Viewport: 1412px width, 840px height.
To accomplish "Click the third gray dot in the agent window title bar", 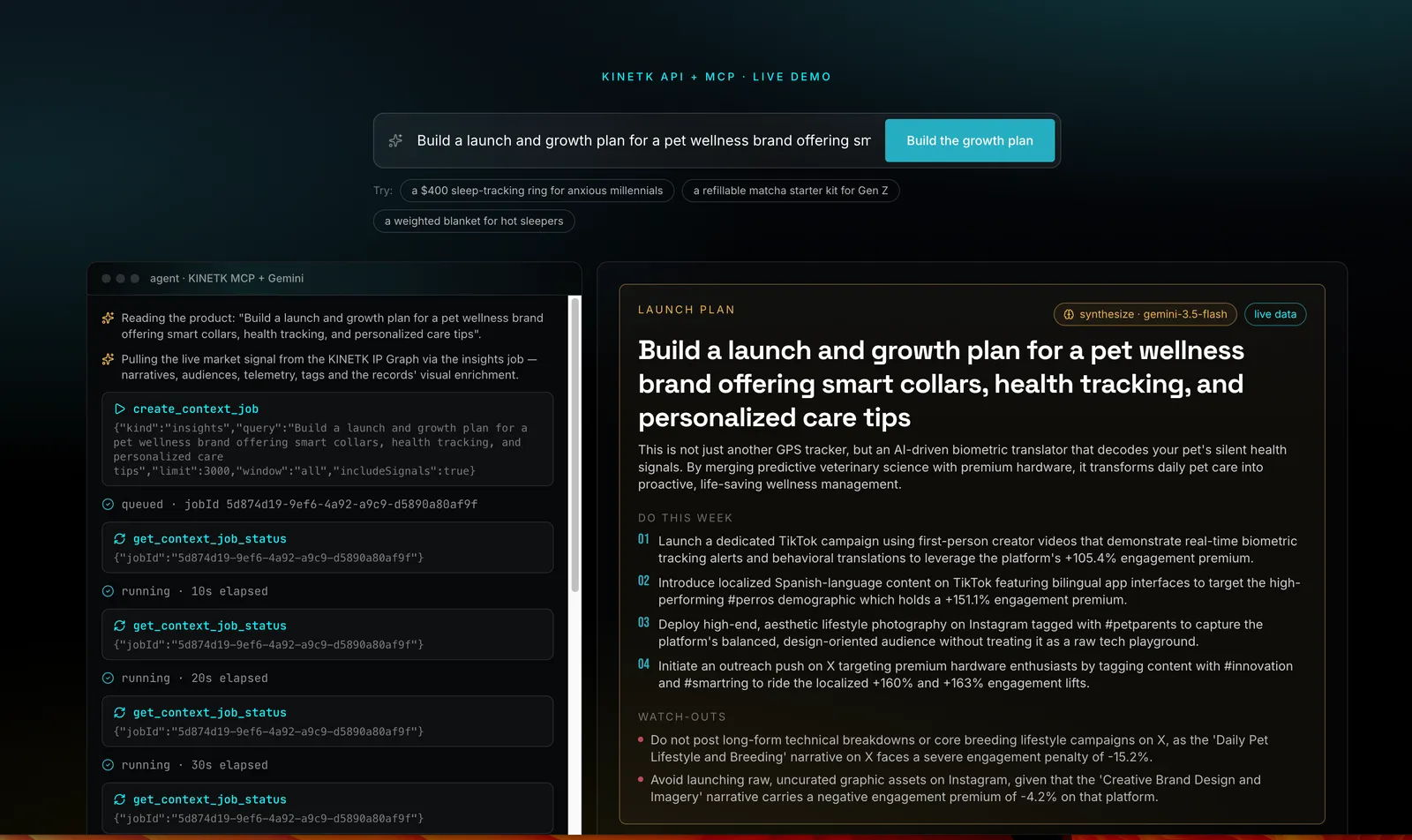I will click(x=135, y=279).
